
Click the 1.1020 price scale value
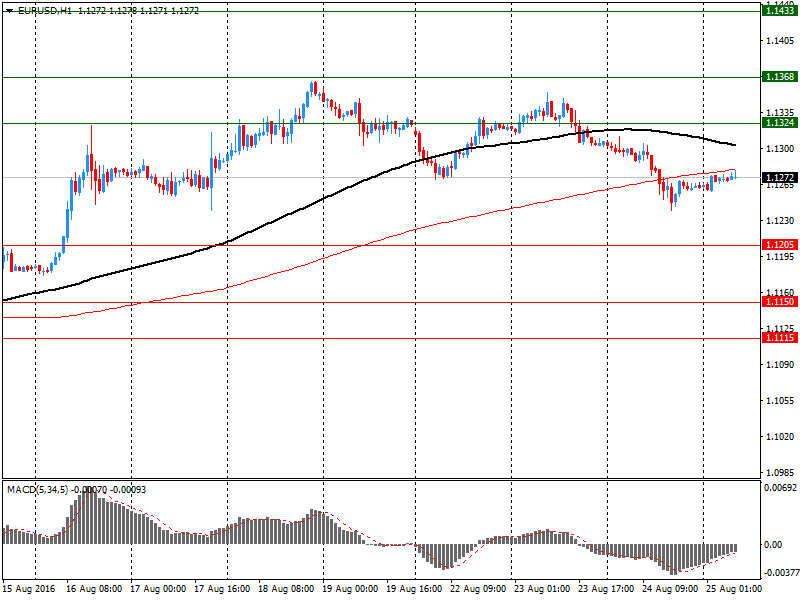pyautogui.click(x=780, y=436)
